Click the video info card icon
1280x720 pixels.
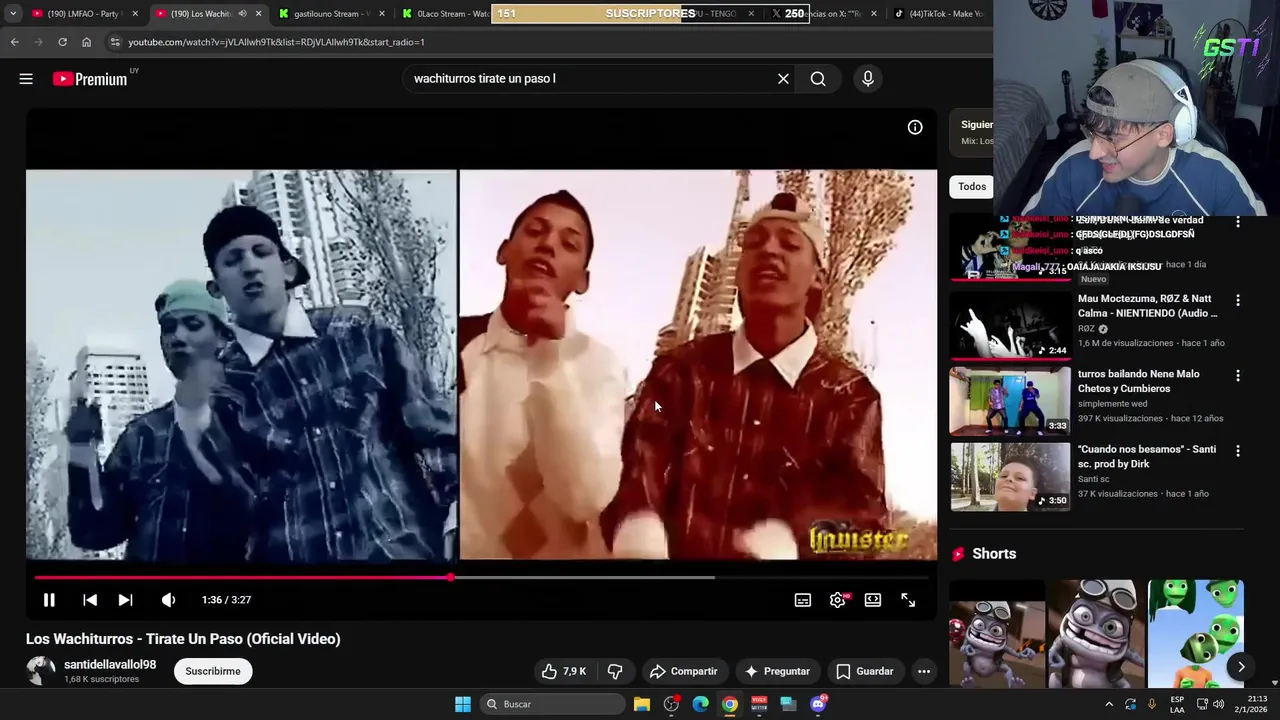point(915,127)
